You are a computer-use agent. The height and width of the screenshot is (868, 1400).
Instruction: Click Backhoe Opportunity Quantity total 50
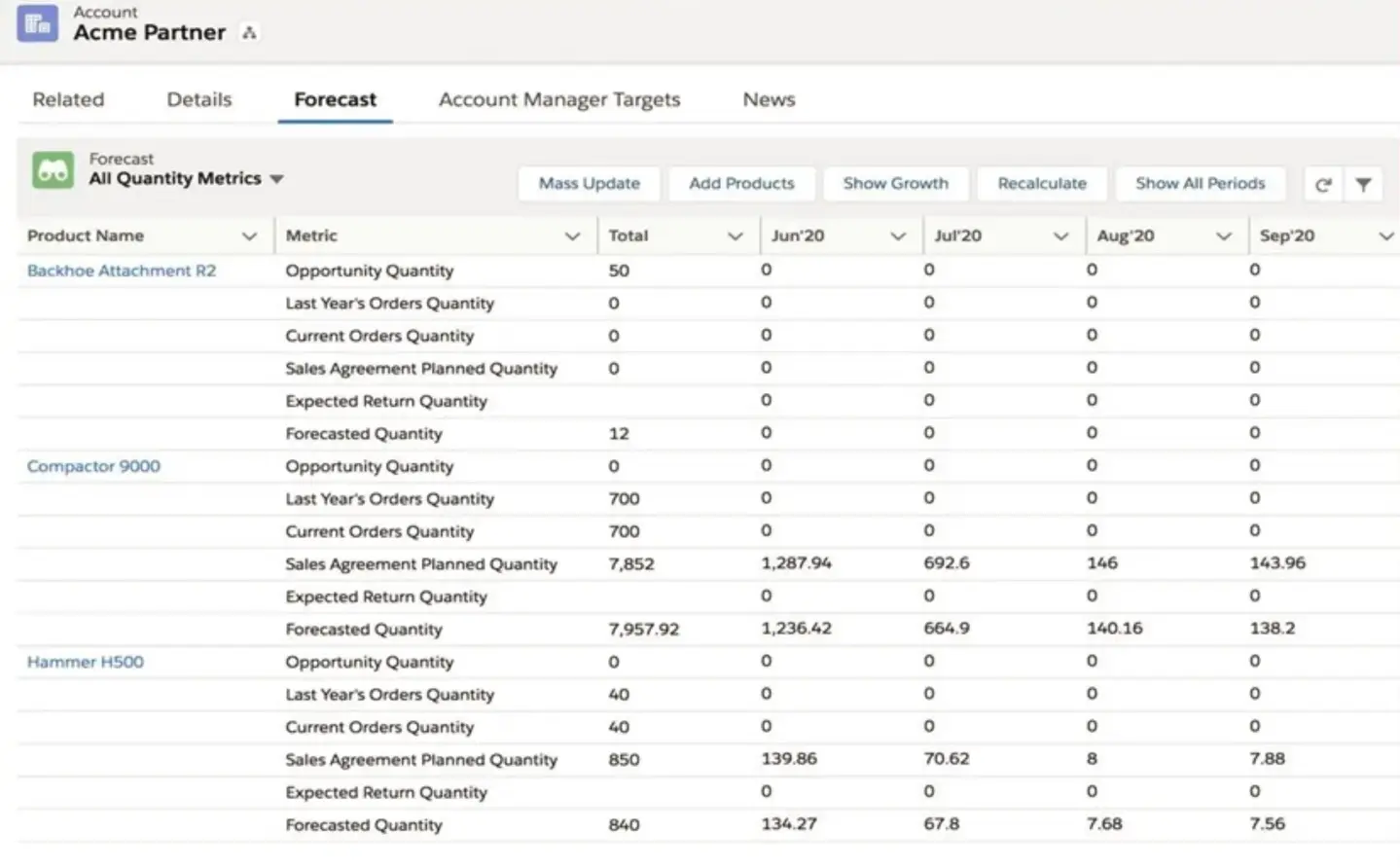(x=619, y=271)
